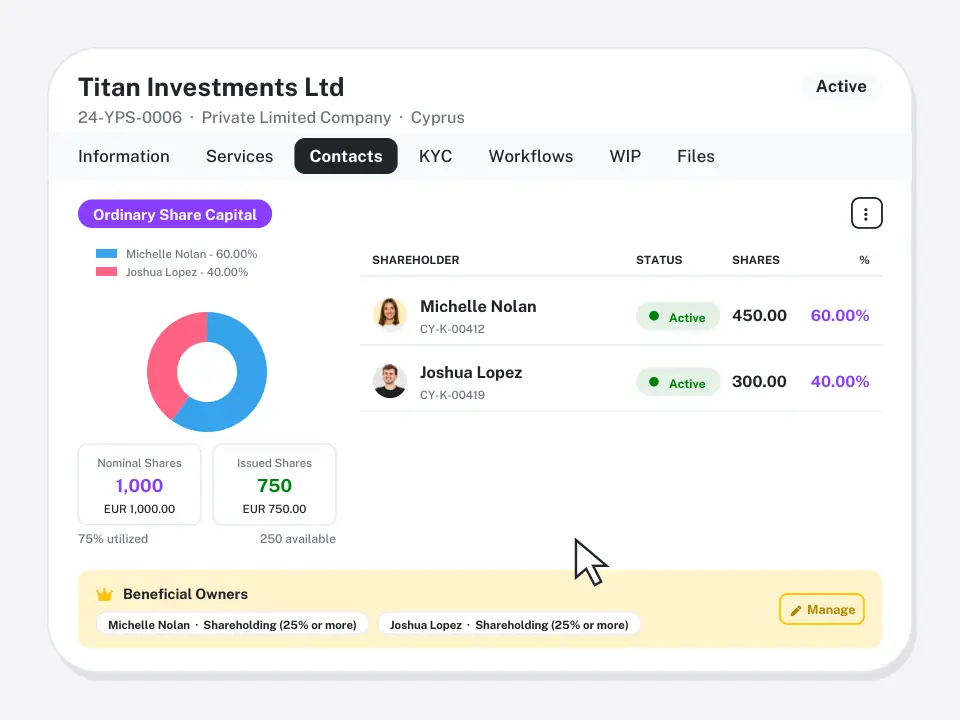This screenshot has height=720, width=960.
Task: Open the three-dot options menu
Action: (x=866, y=213)
